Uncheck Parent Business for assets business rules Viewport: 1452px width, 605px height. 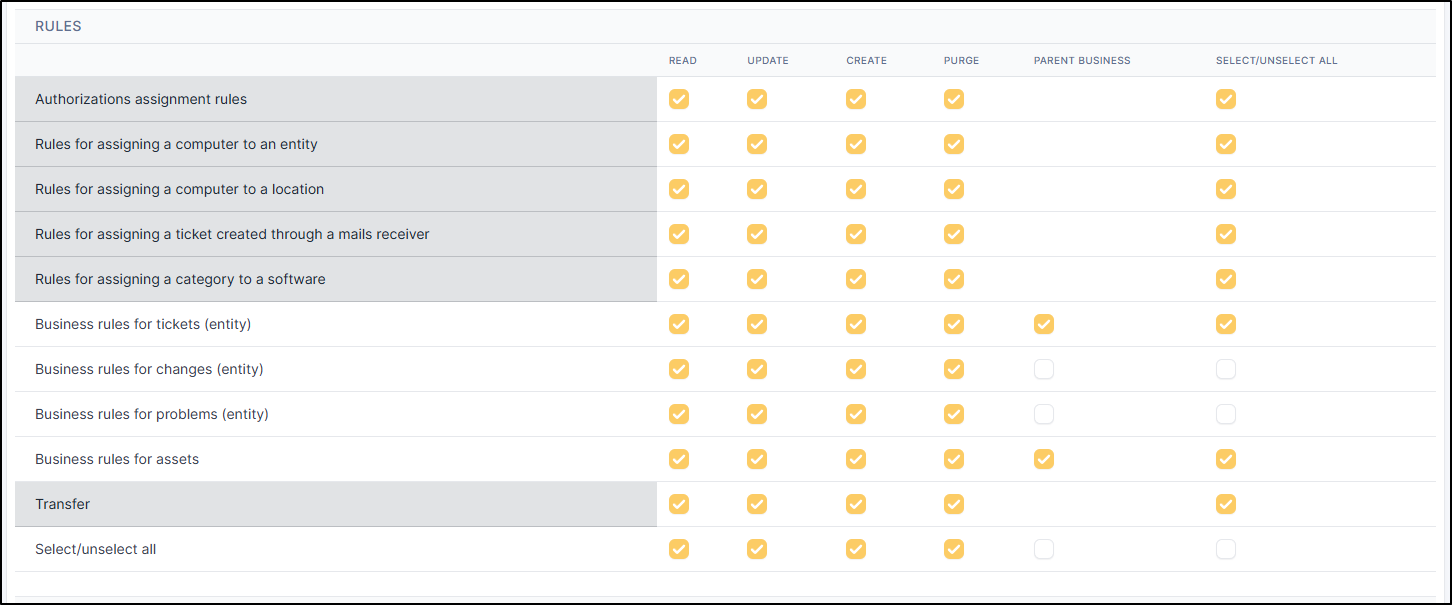coord(1044,459)
